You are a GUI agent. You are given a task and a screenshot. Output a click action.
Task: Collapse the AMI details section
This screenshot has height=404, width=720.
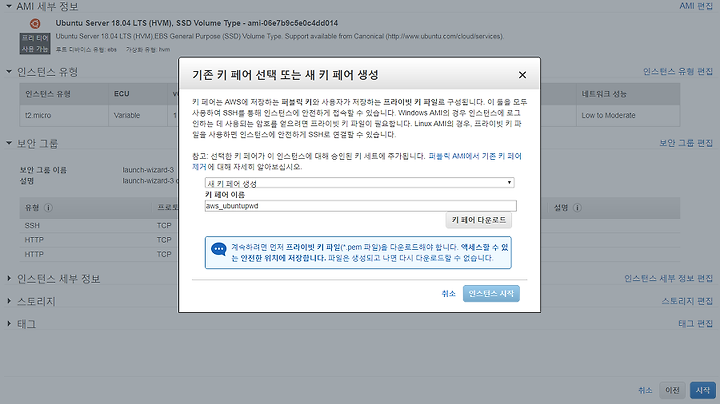pyautogui.click(x=9, y=6)
